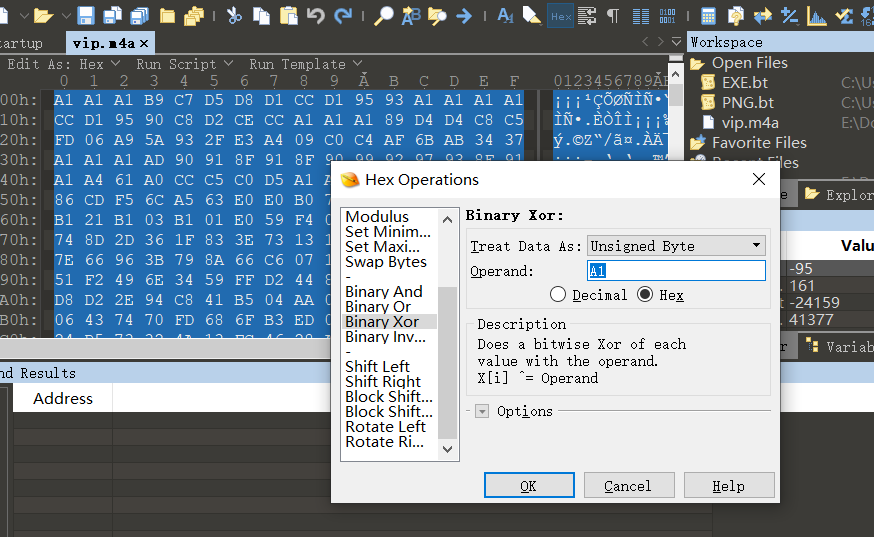Image resolution: width=874 pixels, height=537 pixels.
Task: Undo the last action
Action: 316,16
